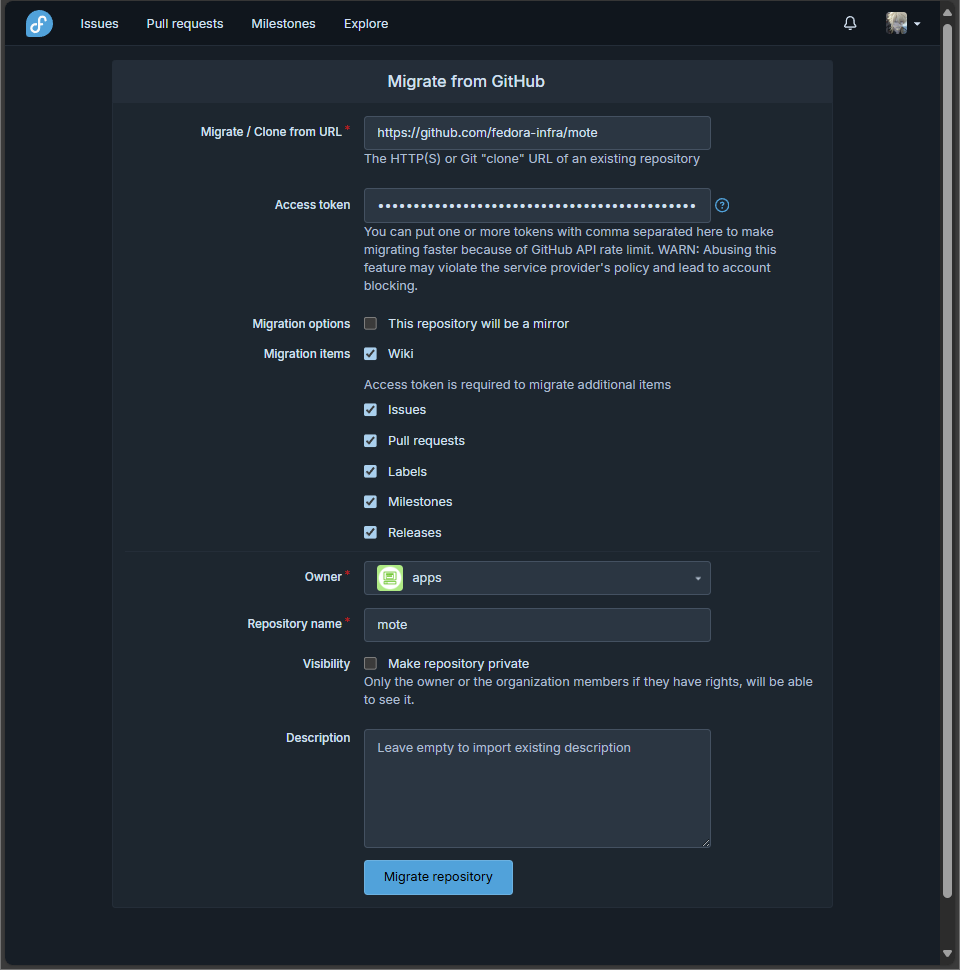Viewport: 960px width, 970px height.
Task: Open user menu dropdown arrow
Action: tap(917, 24)
